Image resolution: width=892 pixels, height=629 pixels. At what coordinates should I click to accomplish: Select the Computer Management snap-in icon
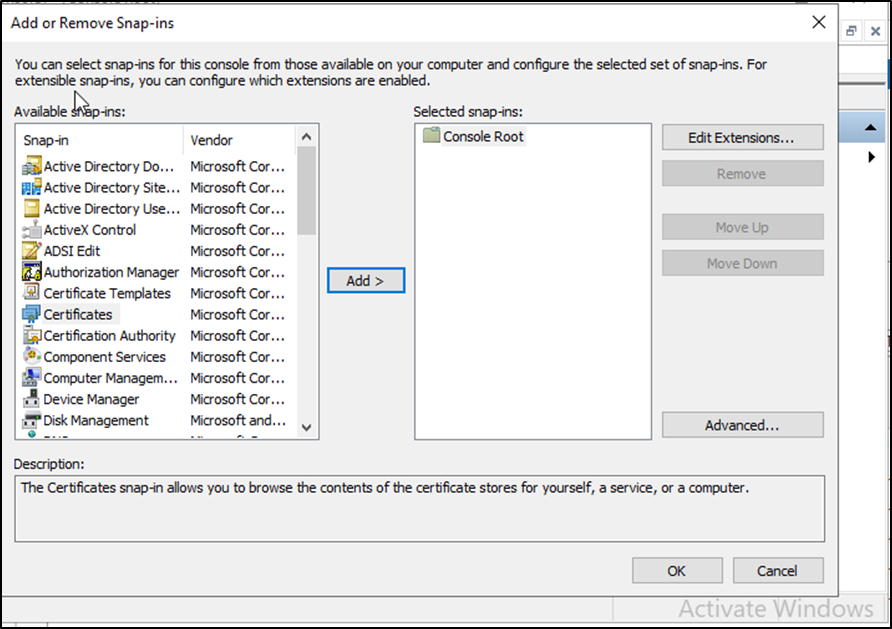click(31, 378)
